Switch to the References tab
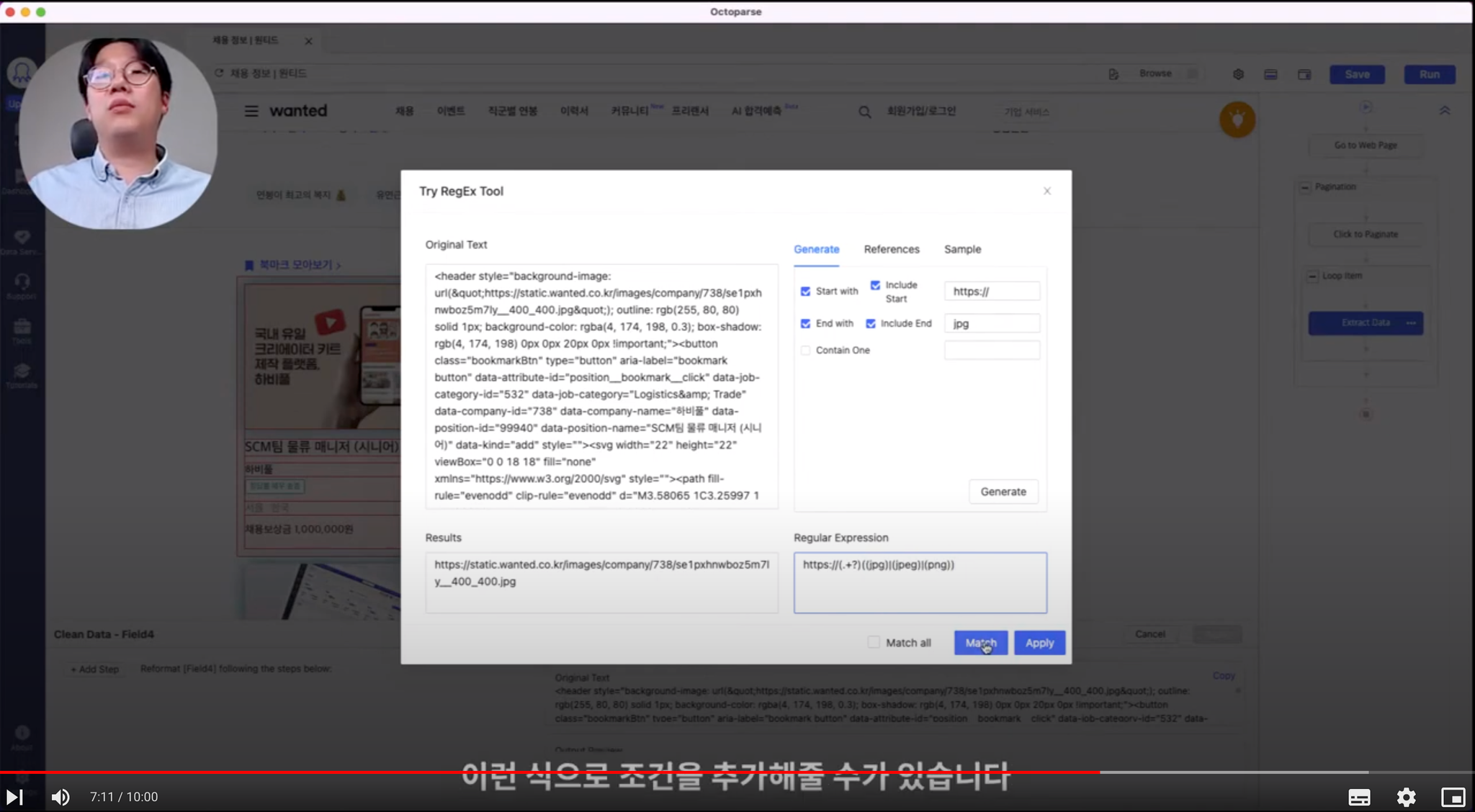Screen dimensions: 1475x812 [892, 249]
